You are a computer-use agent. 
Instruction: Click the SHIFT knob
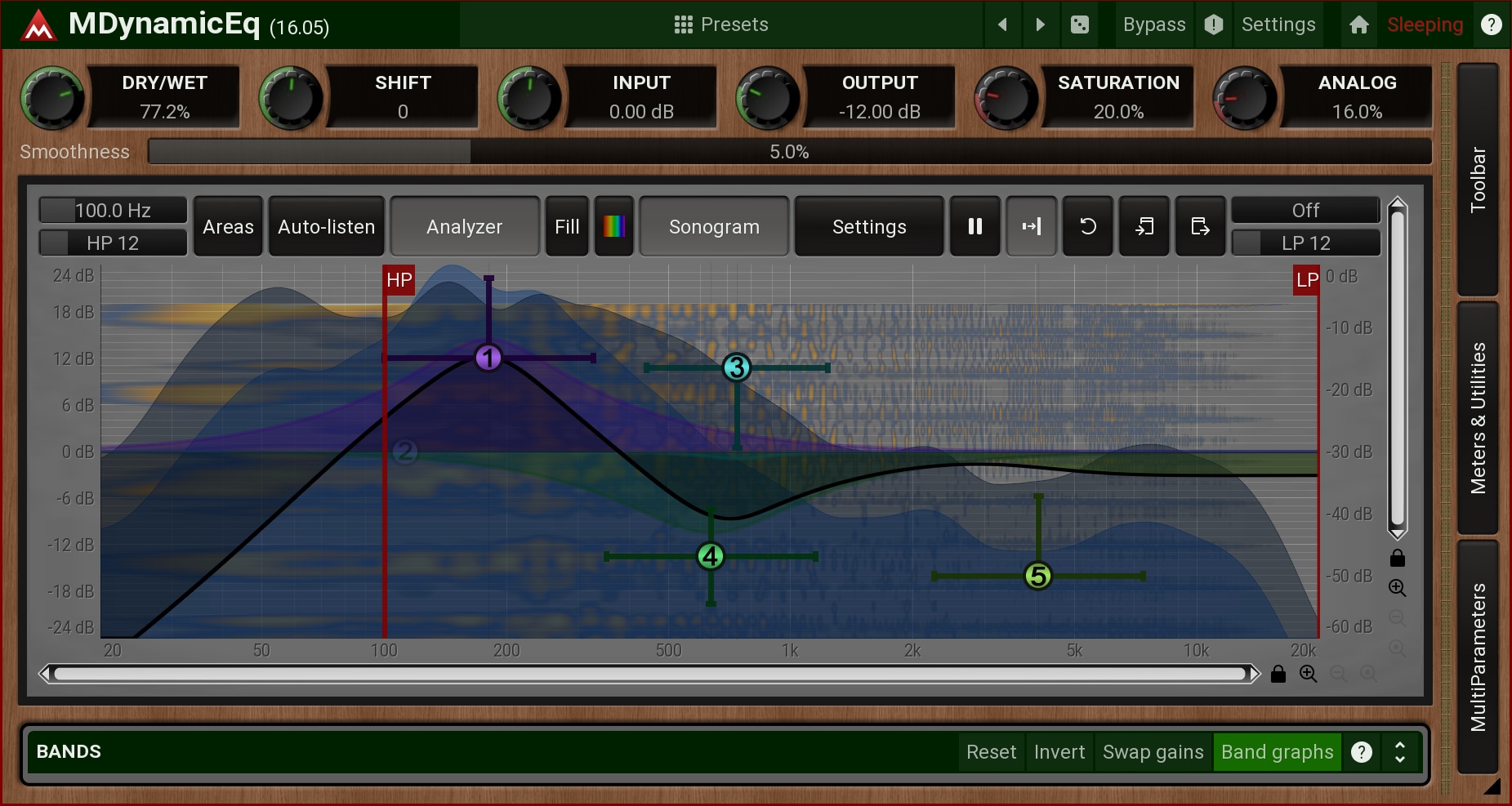[291, 99]
